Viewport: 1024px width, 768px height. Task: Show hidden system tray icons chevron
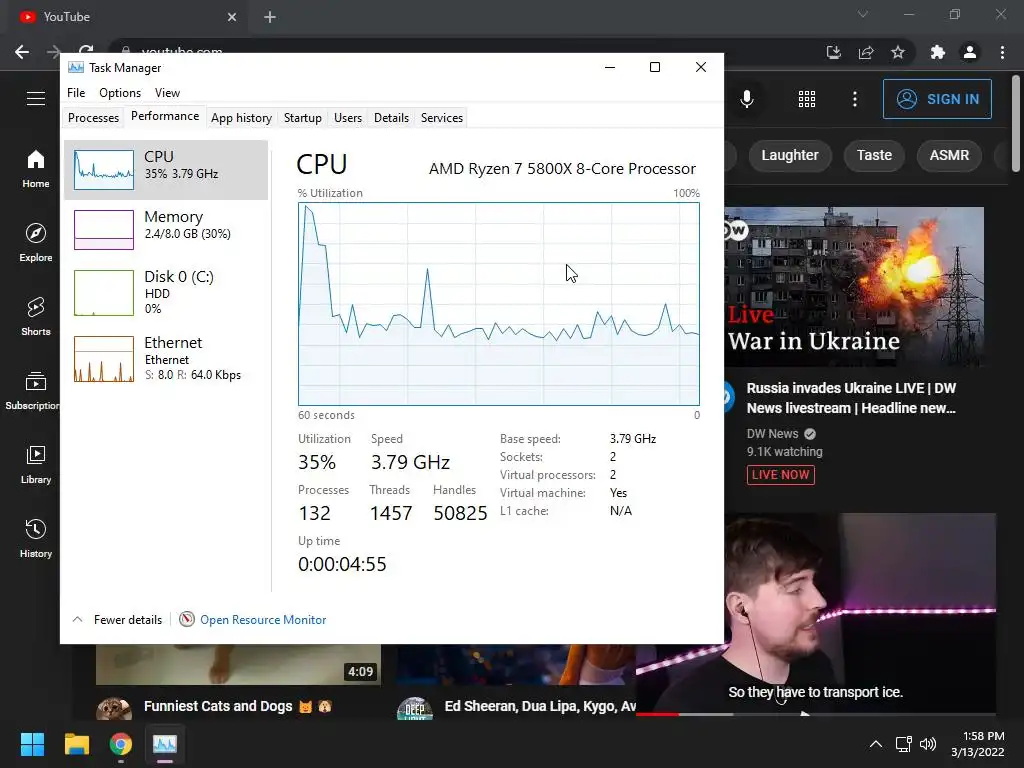(x=876, y=744)
